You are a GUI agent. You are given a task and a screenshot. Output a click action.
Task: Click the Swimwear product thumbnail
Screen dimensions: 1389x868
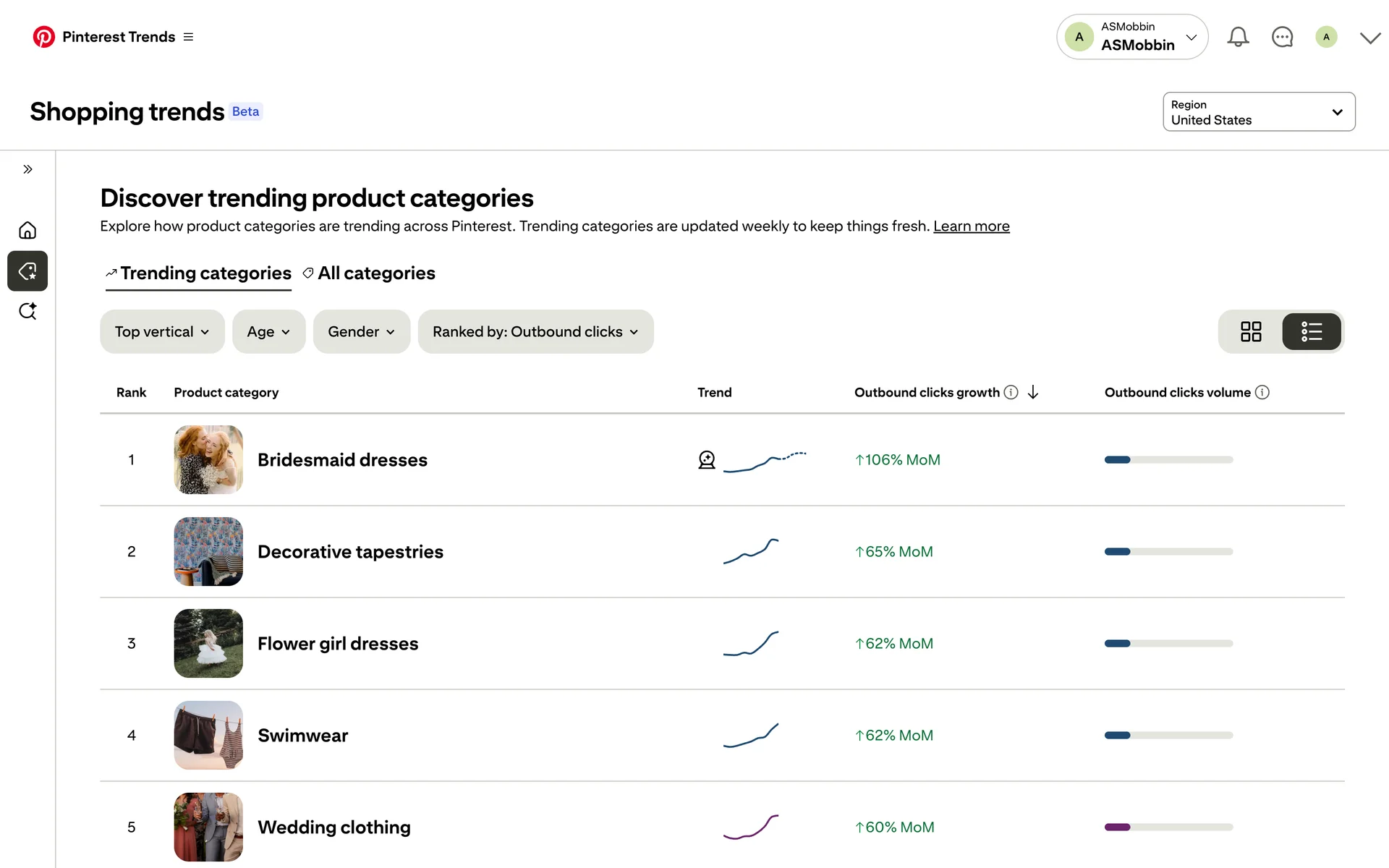[x=208, y=735]
